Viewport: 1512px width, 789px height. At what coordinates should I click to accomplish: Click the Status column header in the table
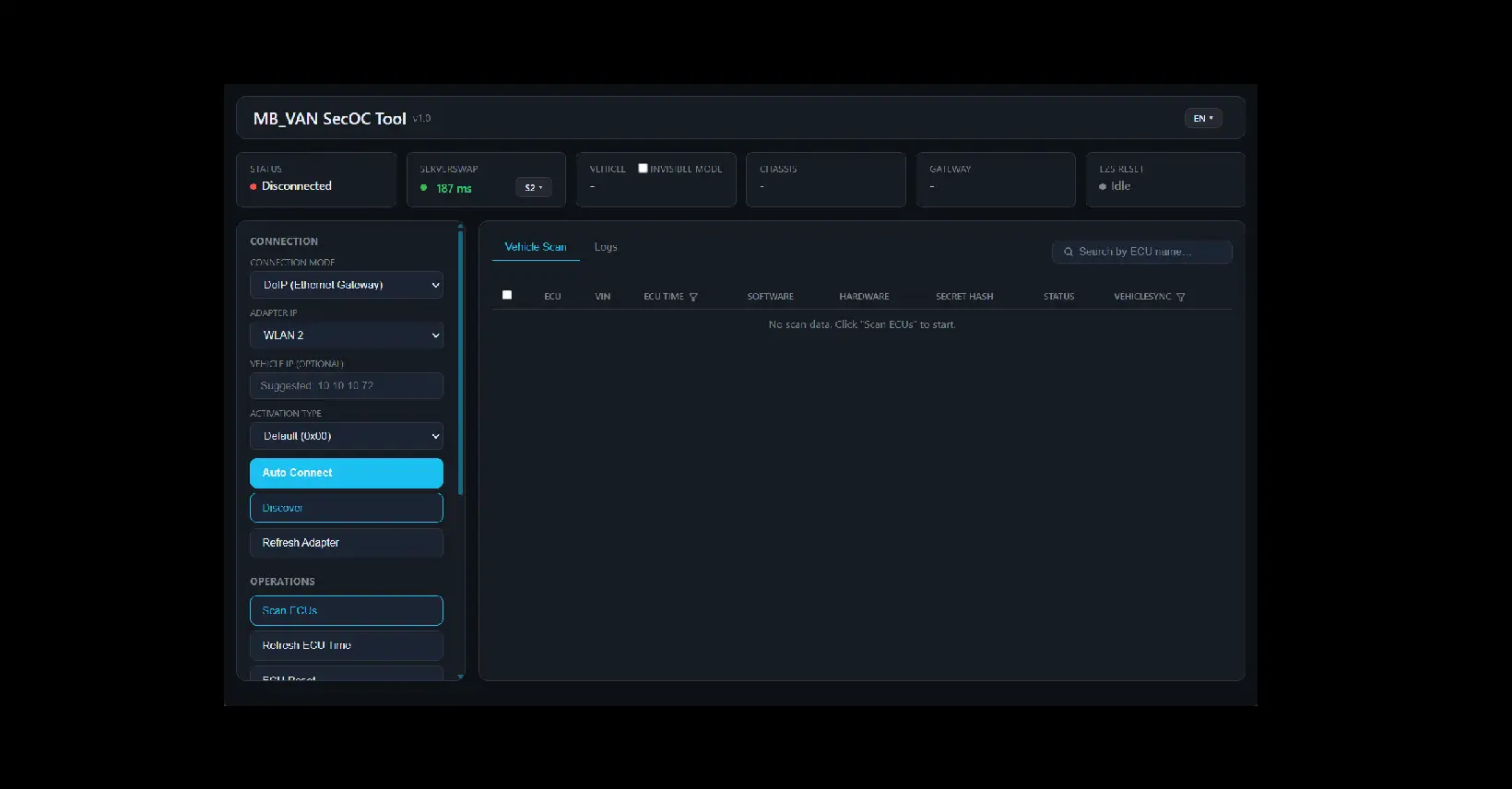click(1058, 297)
